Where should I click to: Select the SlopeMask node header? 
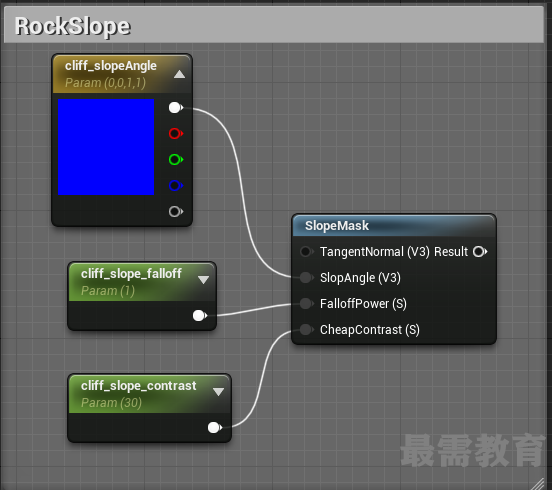click(394, 226)
